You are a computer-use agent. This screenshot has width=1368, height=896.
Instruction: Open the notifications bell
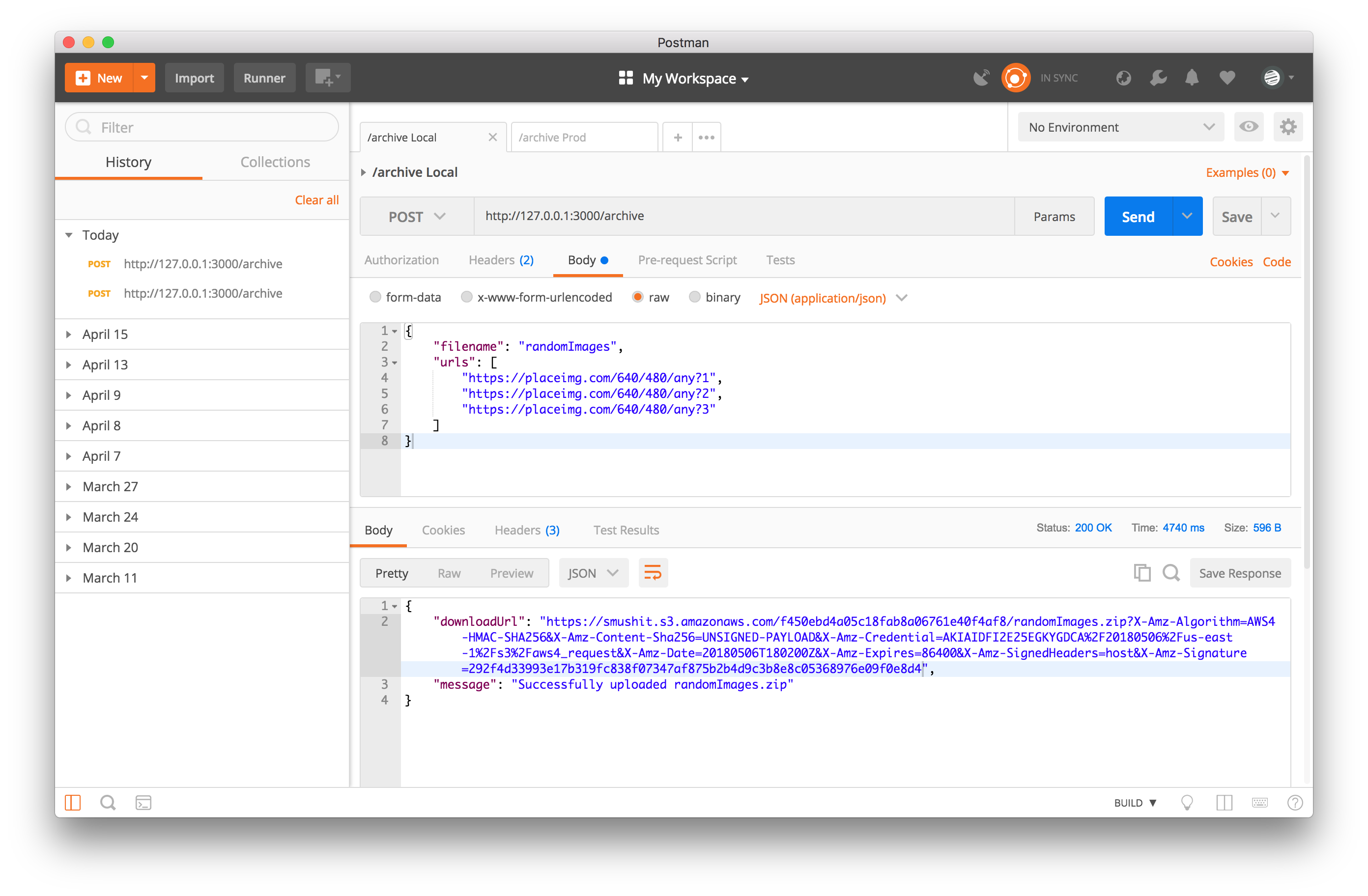click(x=1192, y=78)
